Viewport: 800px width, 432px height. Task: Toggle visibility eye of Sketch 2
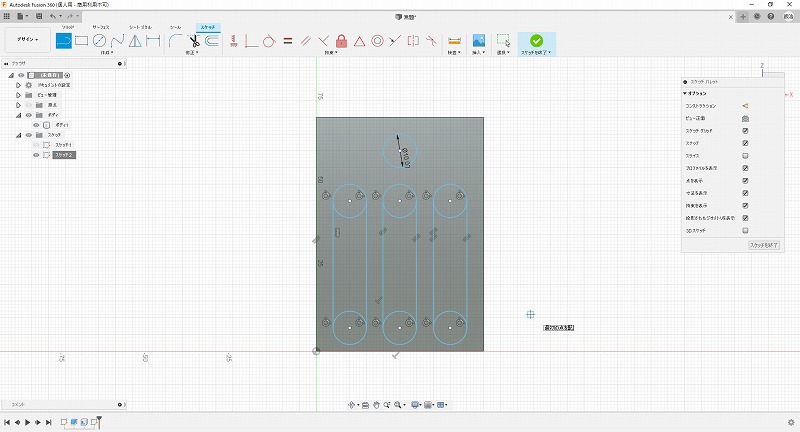coord(37,155)
